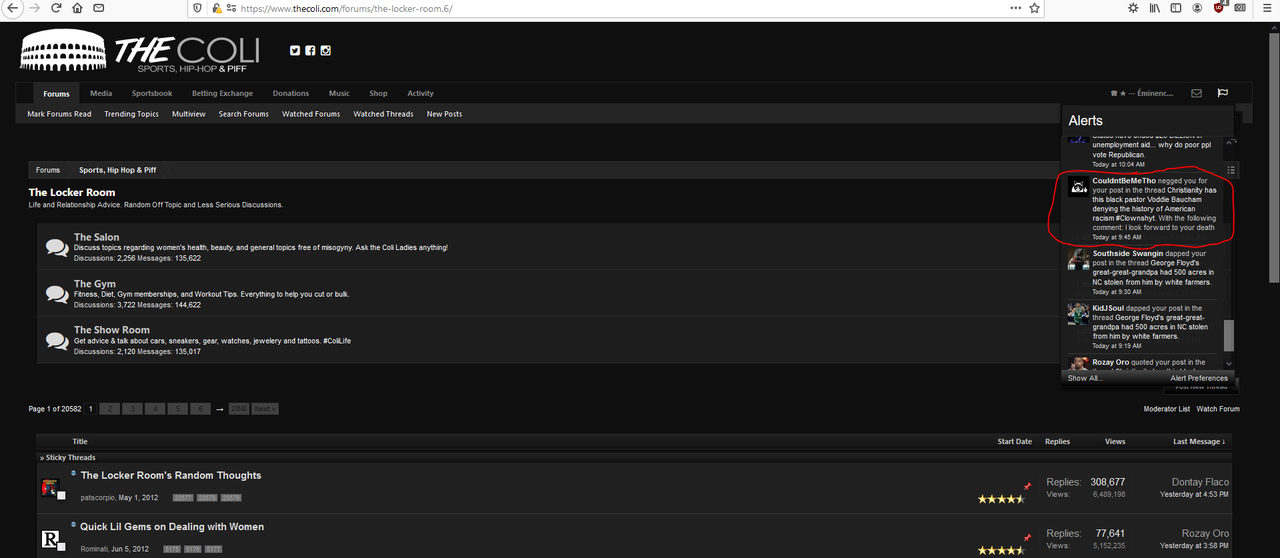Screen dimensions: 1280x558
Task: Click the toolbar extension icon after uBlock
Action: coord(1241,7)
